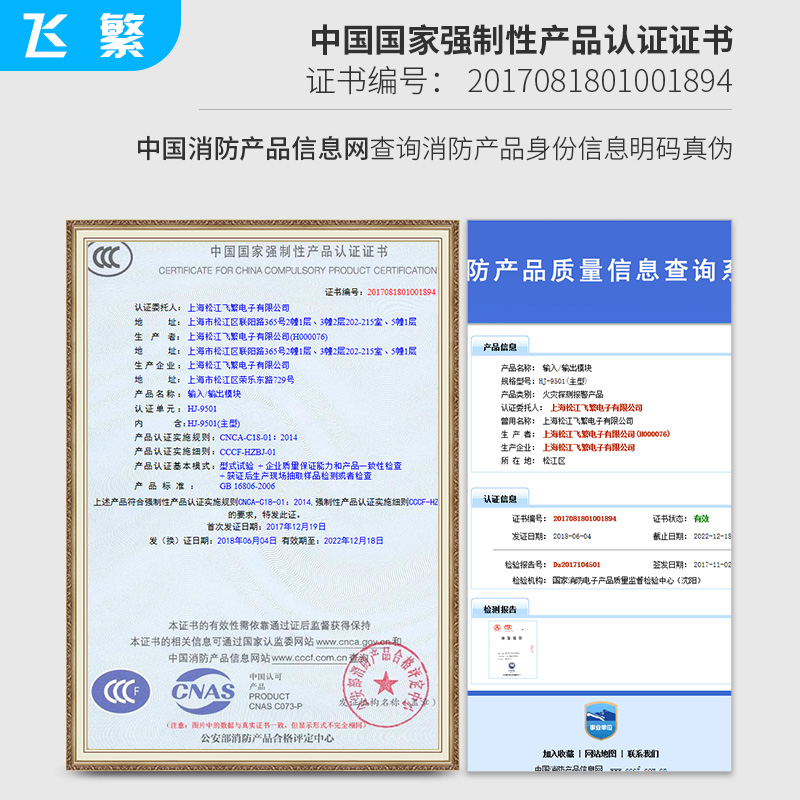Click the 网站地图 link
Viewport: 800px width, 800px height.
(x=600, y=754)
